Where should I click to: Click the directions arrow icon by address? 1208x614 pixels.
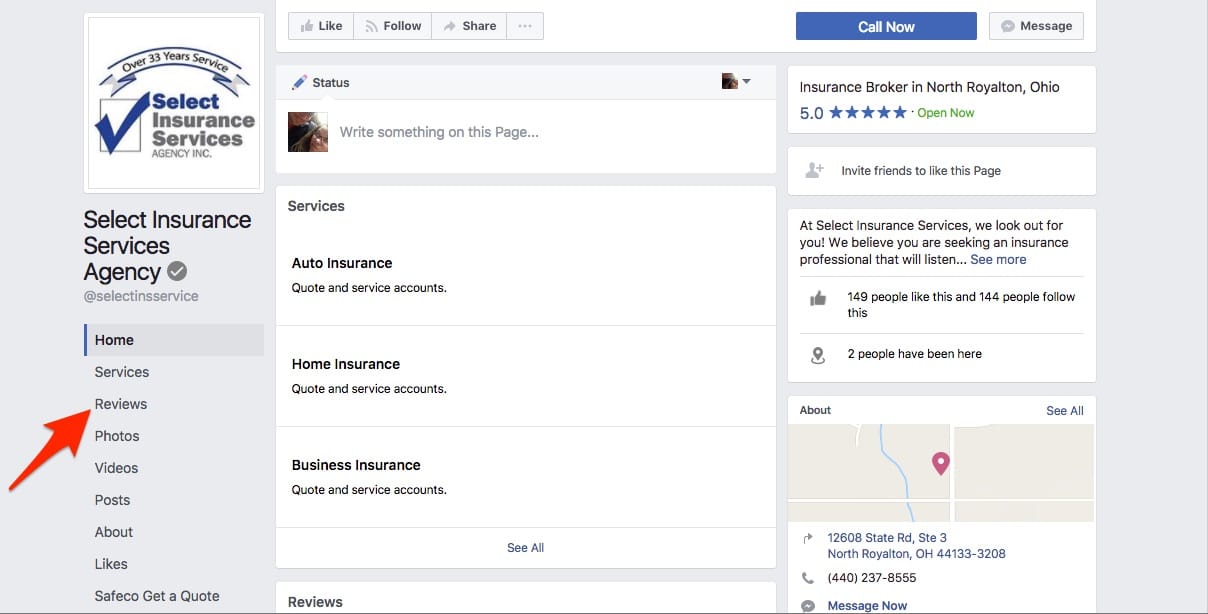click(x=808, y=538)
